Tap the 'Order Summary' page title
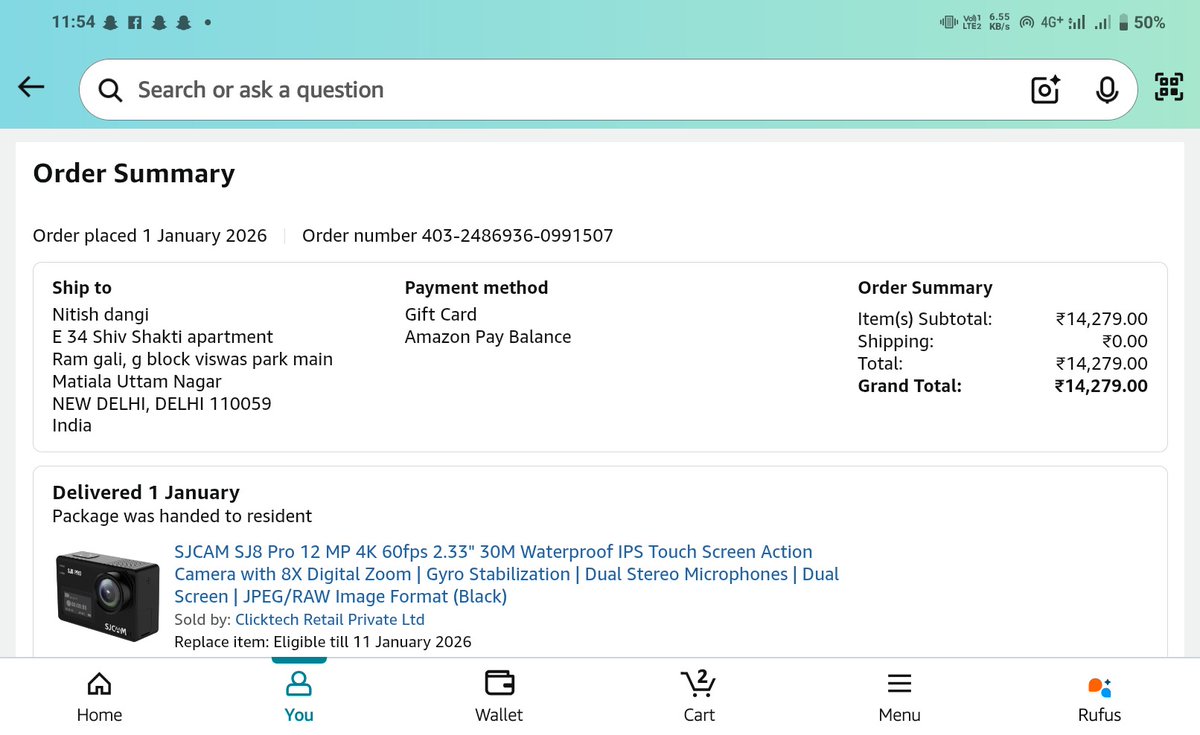 coord(134,174)
